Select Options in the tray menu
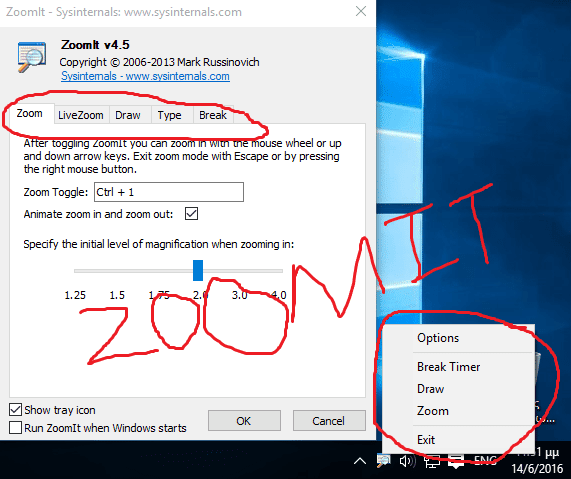The height and width of the screenshot is (479, 571). click(438, 338)
